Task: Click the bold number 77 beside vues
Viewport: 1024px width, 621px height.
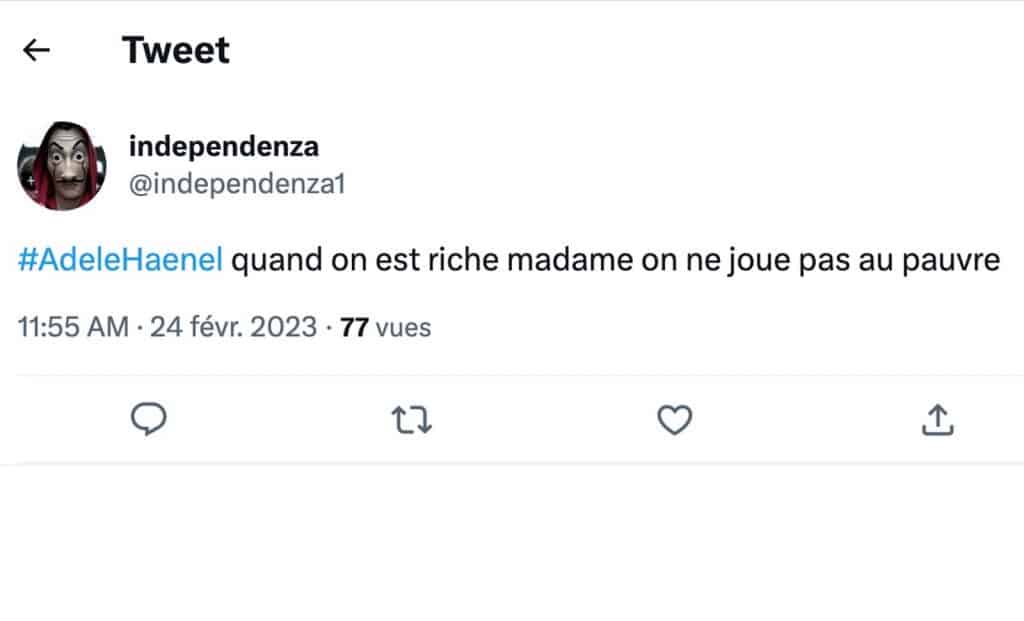Action: click(355, 327)
